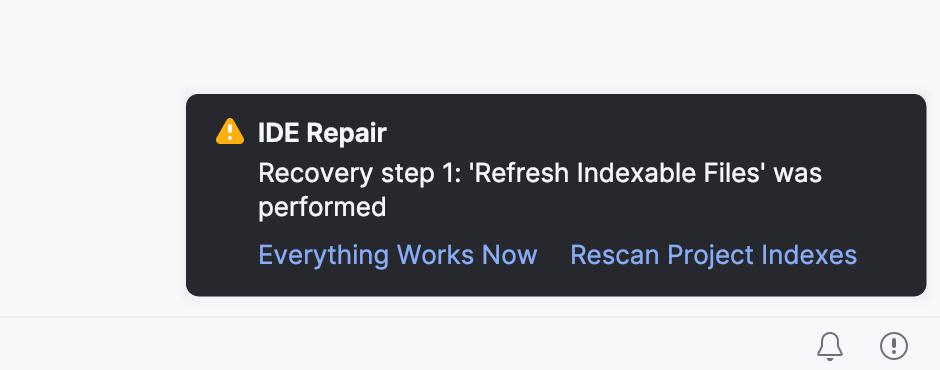Click the circled exclamation status bar icon

(894, 346)
